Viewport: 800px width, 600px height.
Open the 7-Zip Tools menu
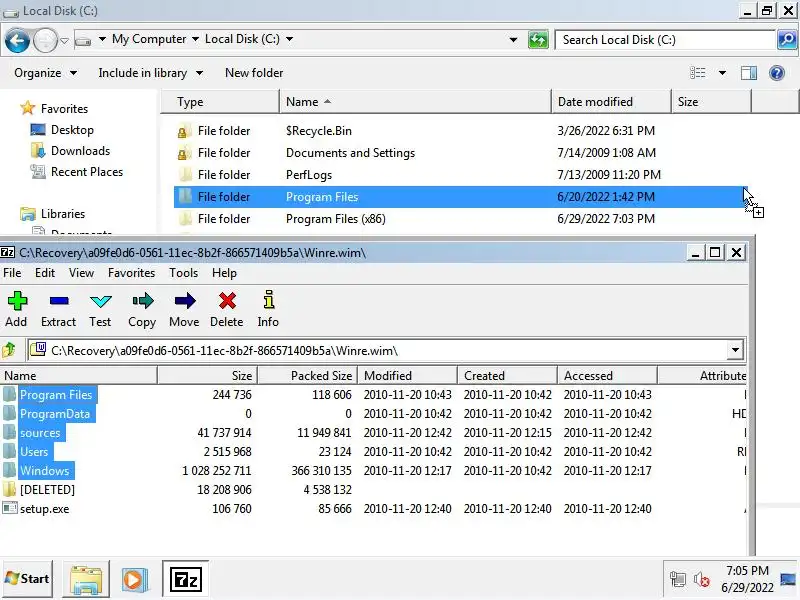(x=183, y=273)
